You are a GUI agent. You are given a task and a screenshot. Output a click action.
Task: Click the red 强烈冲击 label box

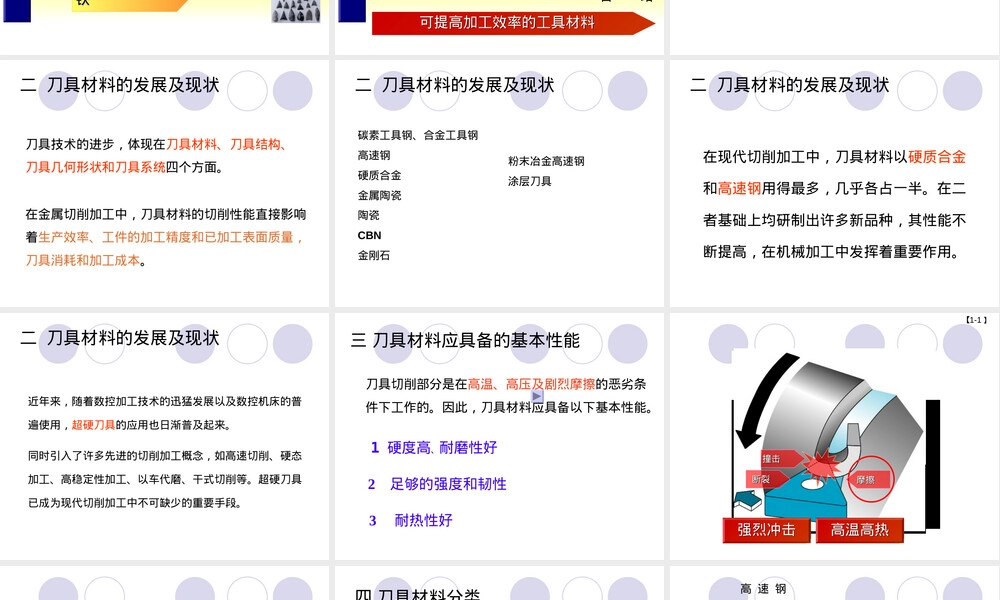(766, 530)
